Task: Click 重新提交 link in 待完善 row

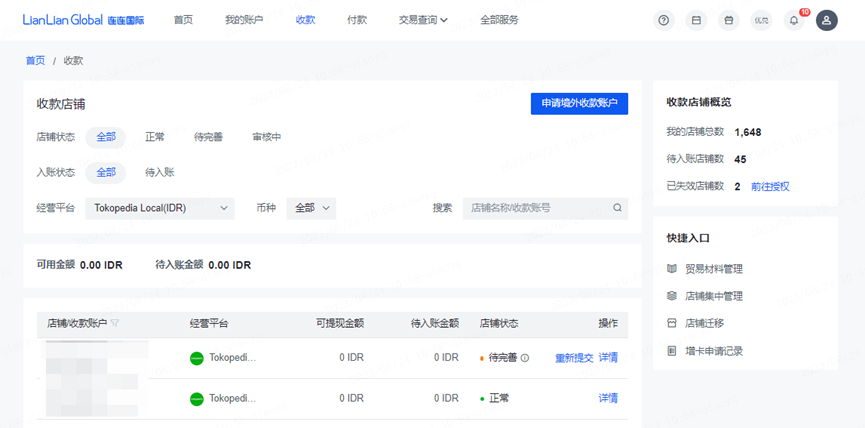Action: point(574,358)
